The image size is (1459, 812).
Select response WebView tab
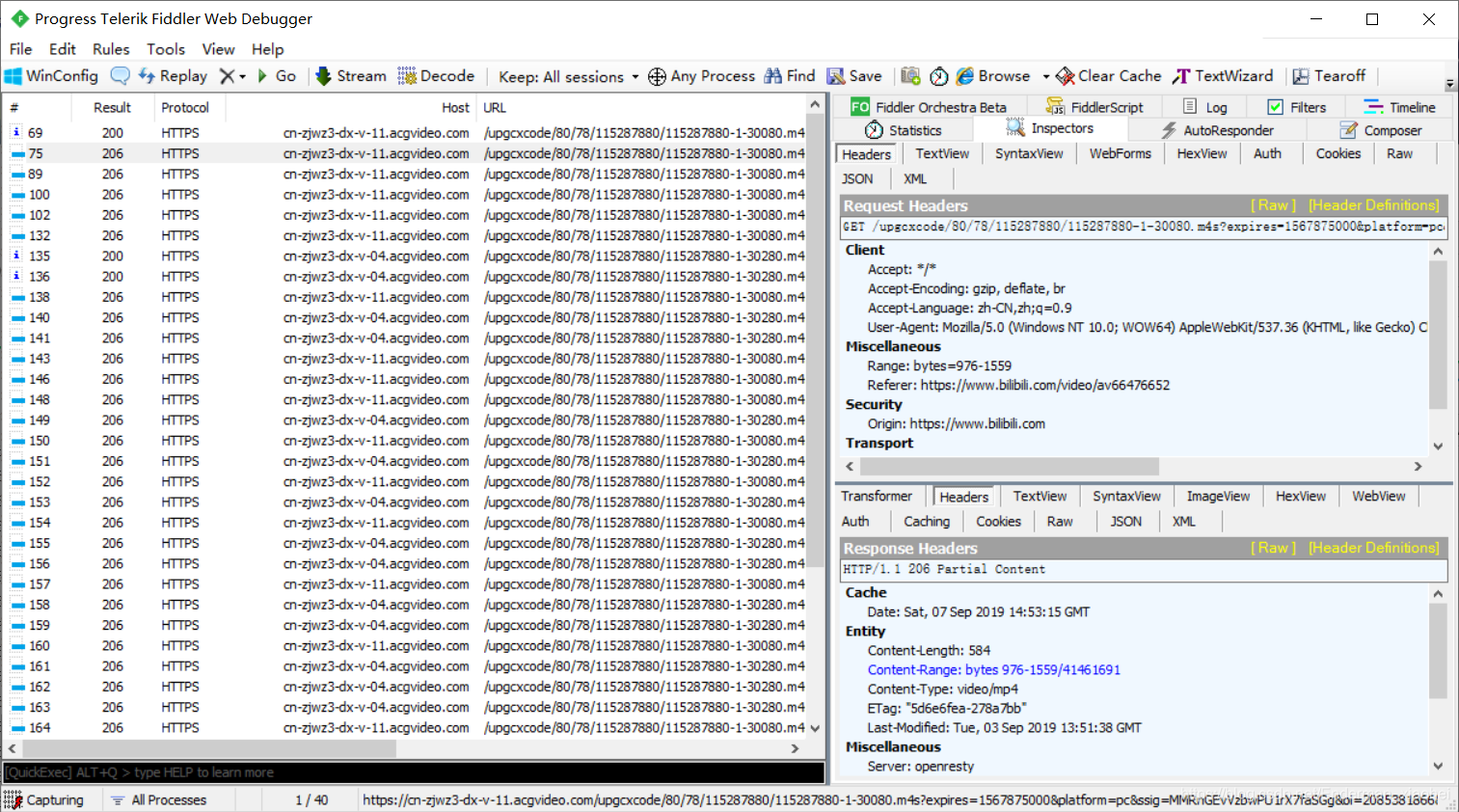1378,496
